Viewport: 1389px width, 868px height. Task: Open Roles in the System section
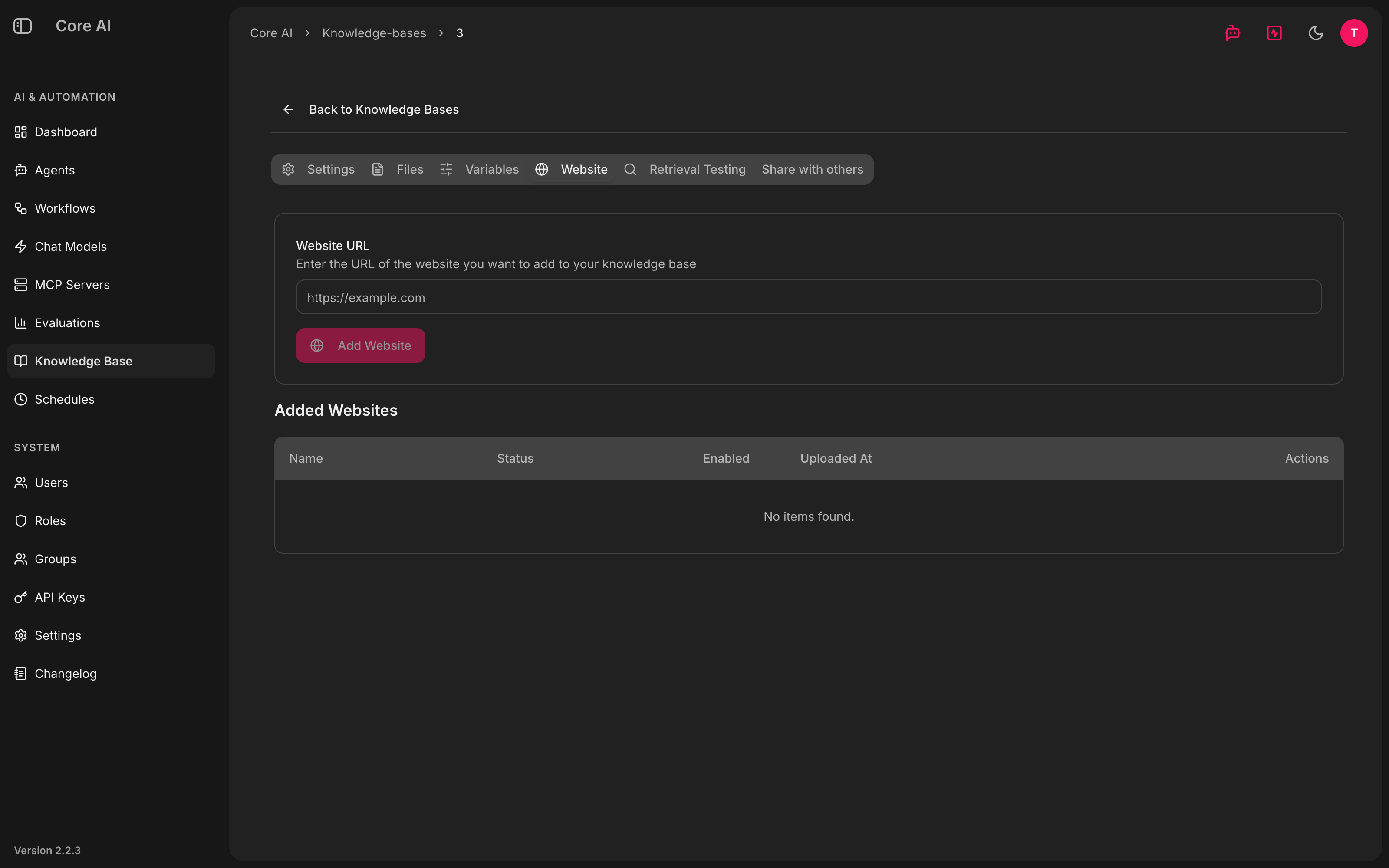pos(111,521)
